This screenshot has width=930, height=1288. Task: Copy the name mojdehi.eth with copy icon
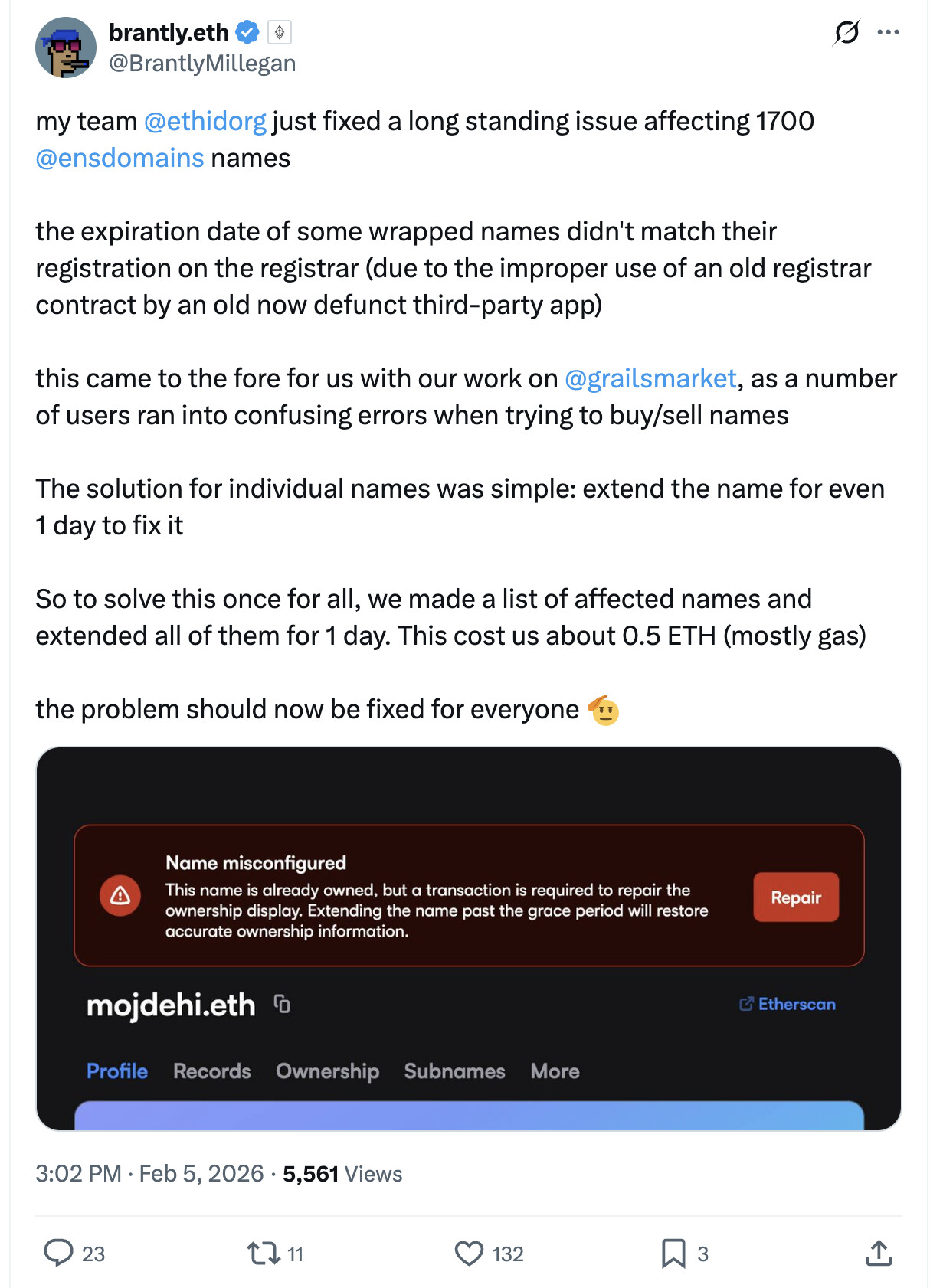tap(281, 1003)
